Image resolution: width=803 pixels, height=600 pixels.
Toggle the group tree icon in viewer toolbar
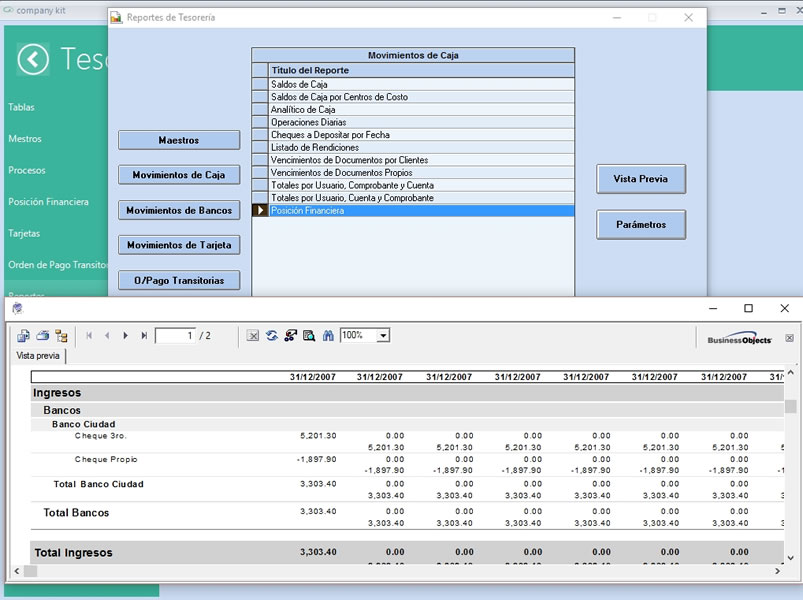pyautogui.click(x=61, y=336)
